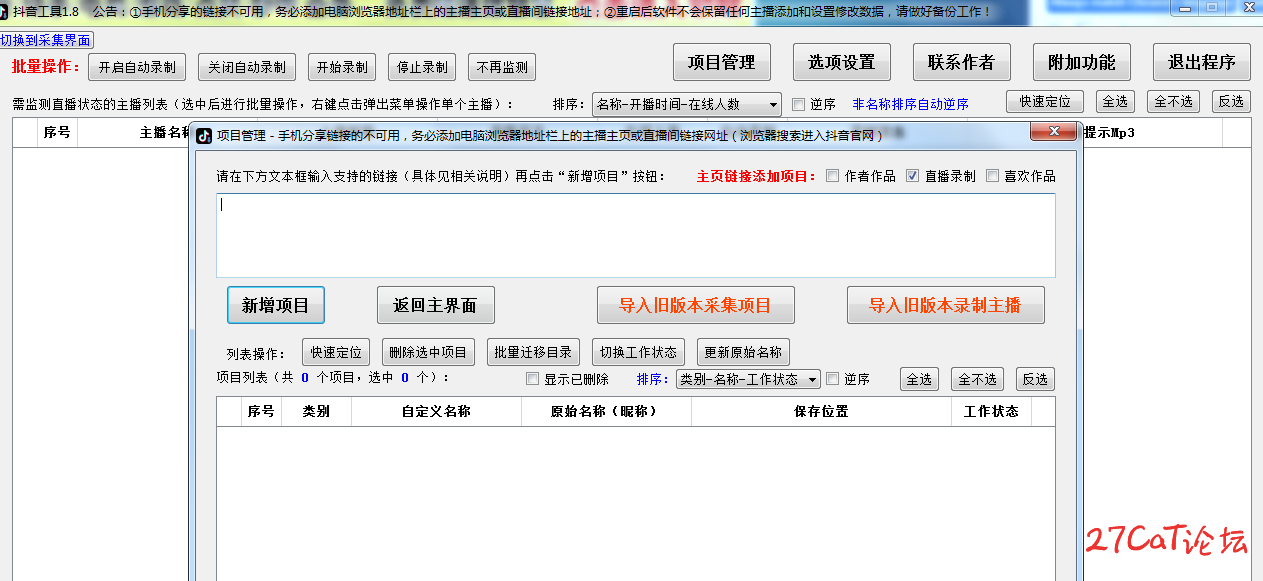Click 全选 in the project list dialog

920,379
